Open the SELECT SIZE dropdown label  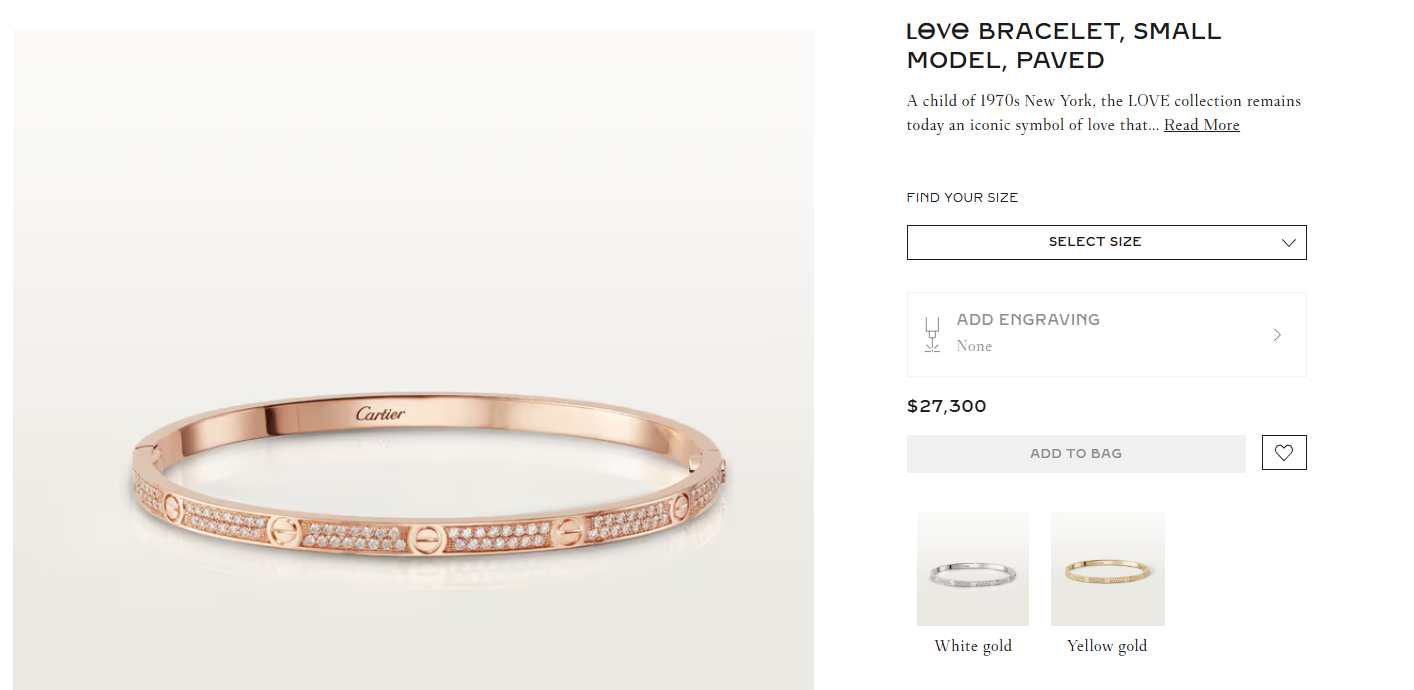(1095, 242)
